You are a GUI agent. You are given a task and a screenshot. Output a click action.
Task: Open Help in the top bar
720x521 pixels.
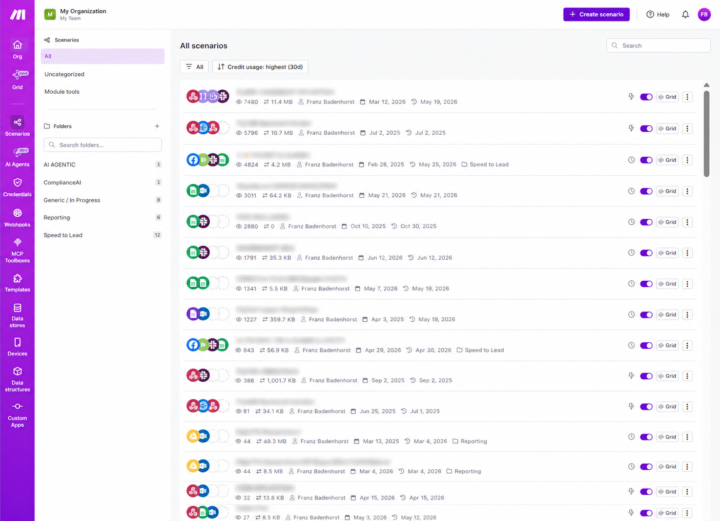pyautogui.click(x=658, y=15)
